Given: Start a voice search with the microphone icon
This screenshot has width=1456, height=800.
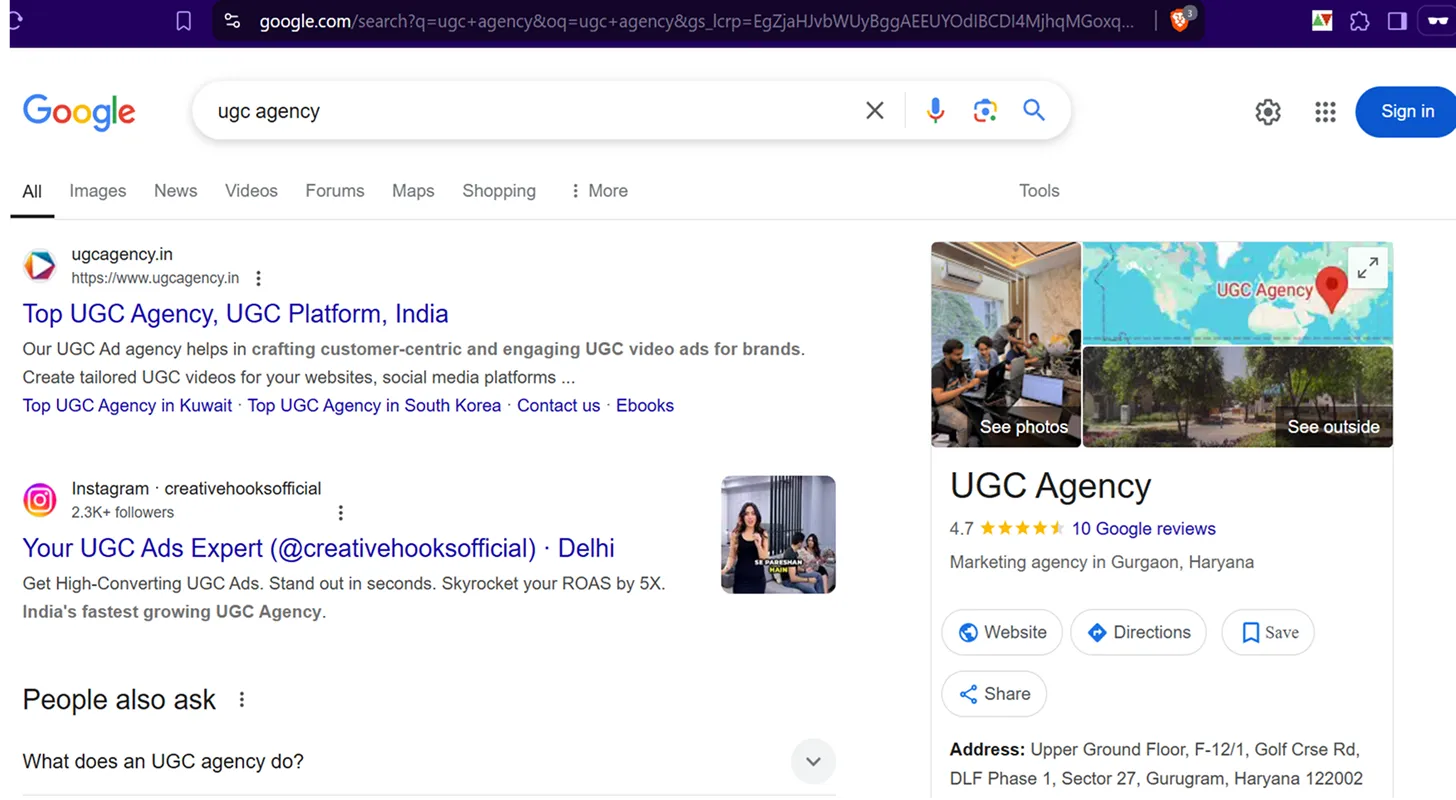Looking at the screenshot, I should point(934,110).
